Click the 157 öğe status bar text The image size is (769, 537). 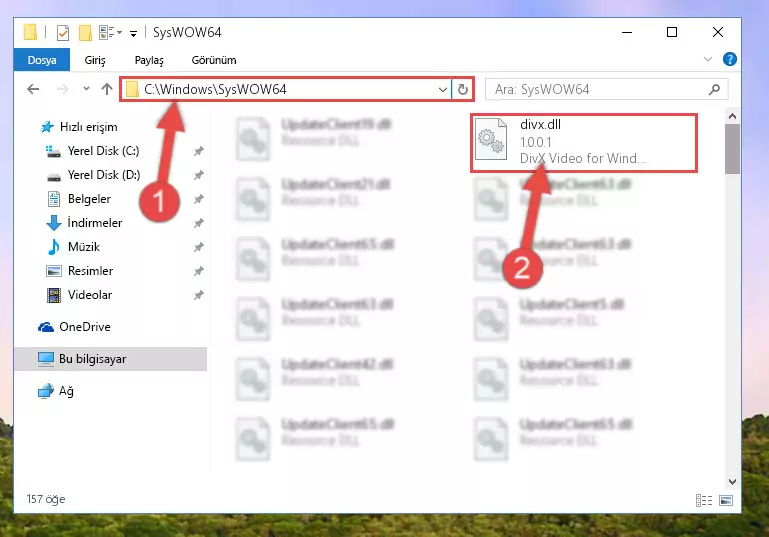[x=46, y=499]
